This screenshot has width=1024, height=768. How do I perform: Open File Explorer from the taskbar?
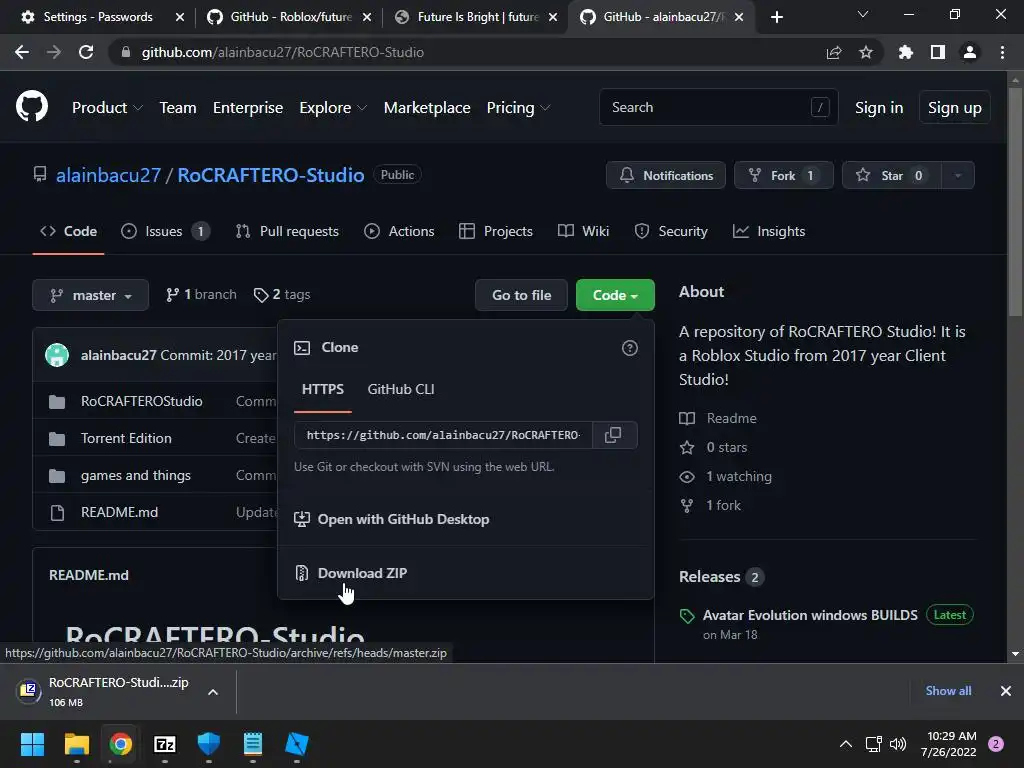click(76, 744)
